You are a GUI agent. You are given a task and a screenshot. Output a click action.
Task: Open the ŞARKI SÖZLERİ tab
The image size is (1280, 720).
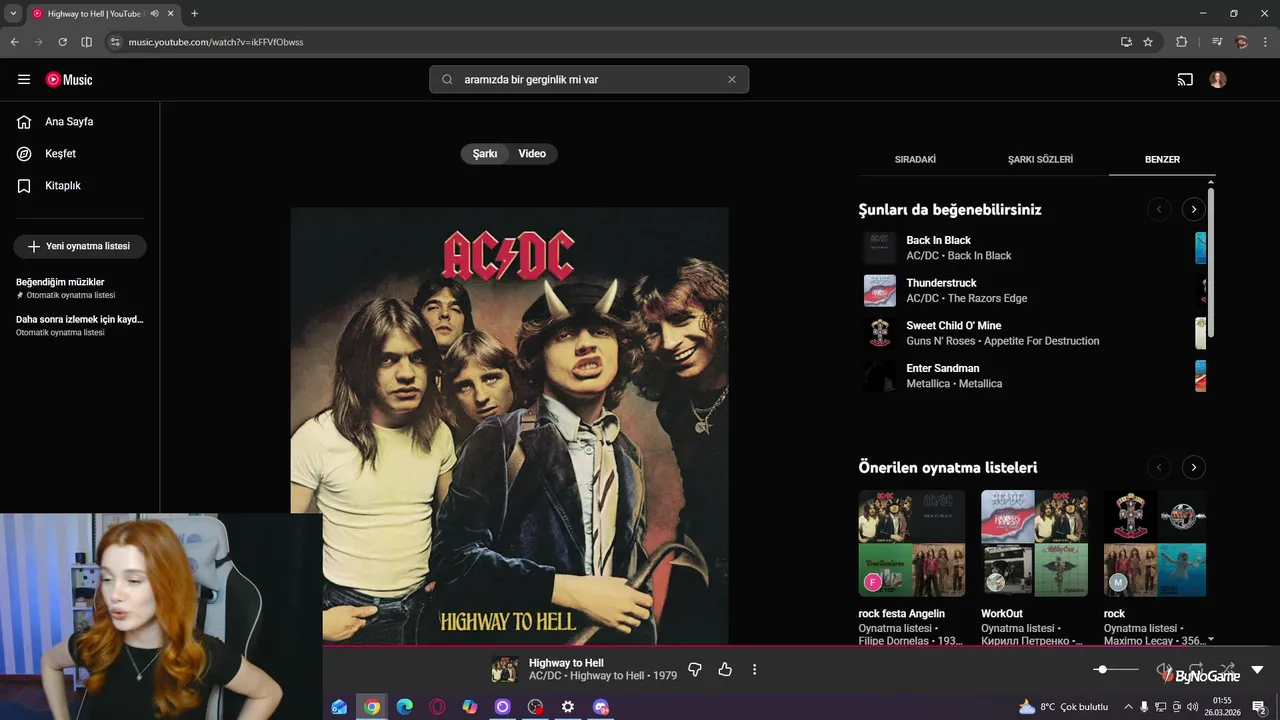pos(1040,159)
